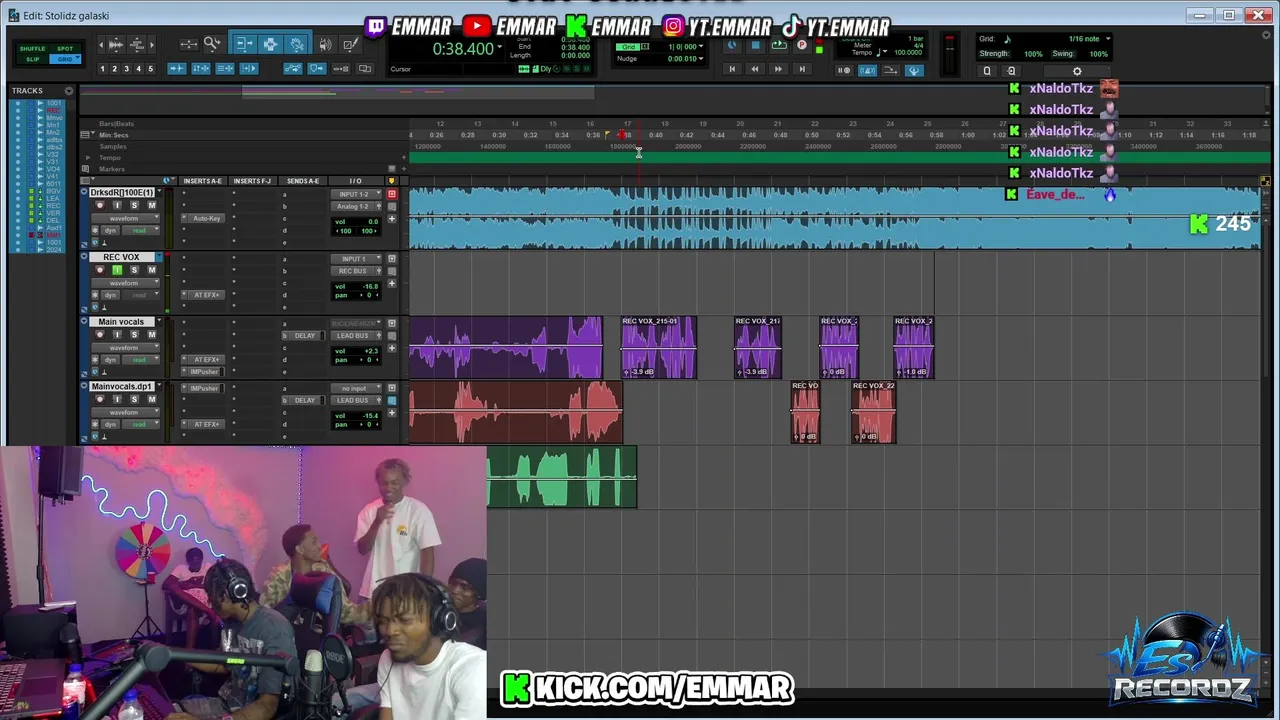Open automation mode read on Main vocals
This screenshot has width=1280, height=720.
click(x=139, y=359)
